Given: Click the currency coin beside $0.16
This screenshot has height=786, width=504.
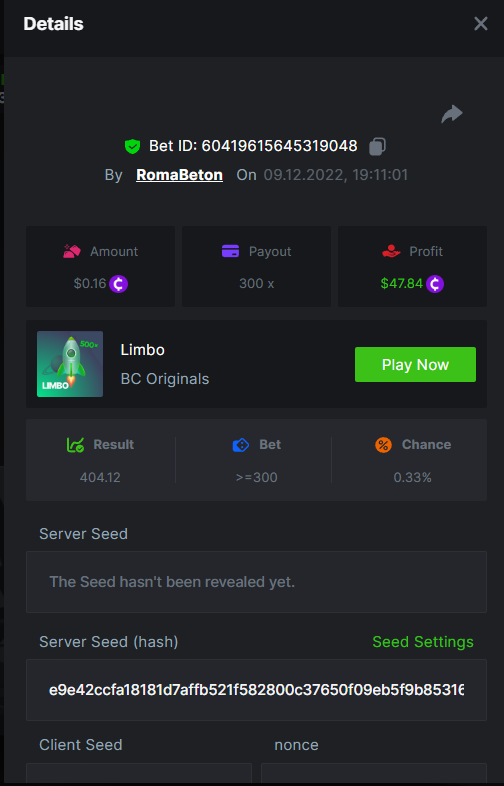Looking at the screenshot, I should point(118,284).
